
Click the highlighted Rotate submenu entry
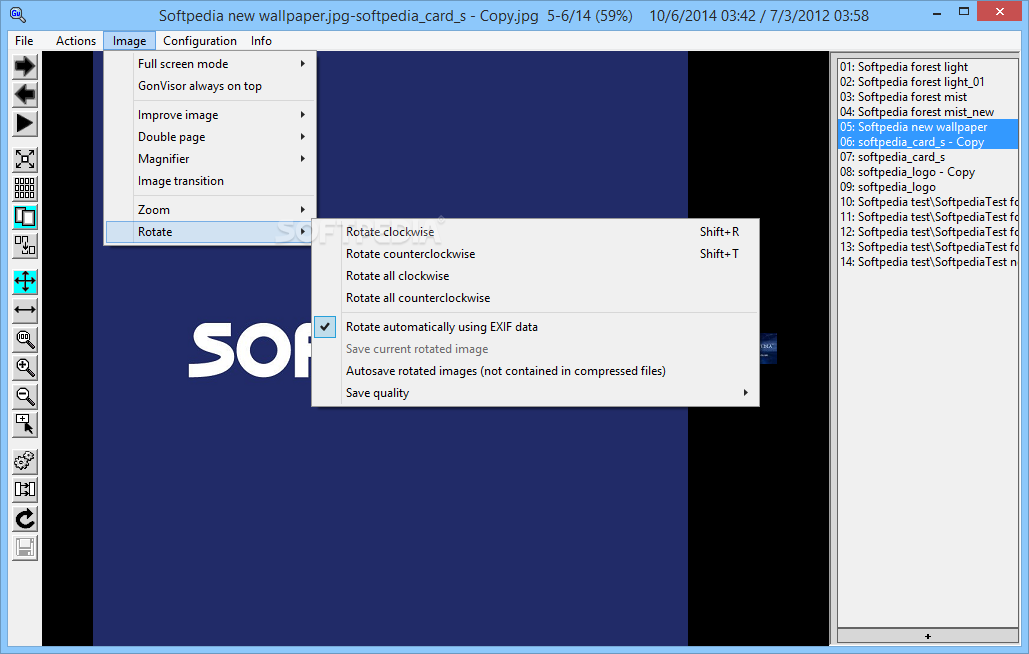click(210, 232)
